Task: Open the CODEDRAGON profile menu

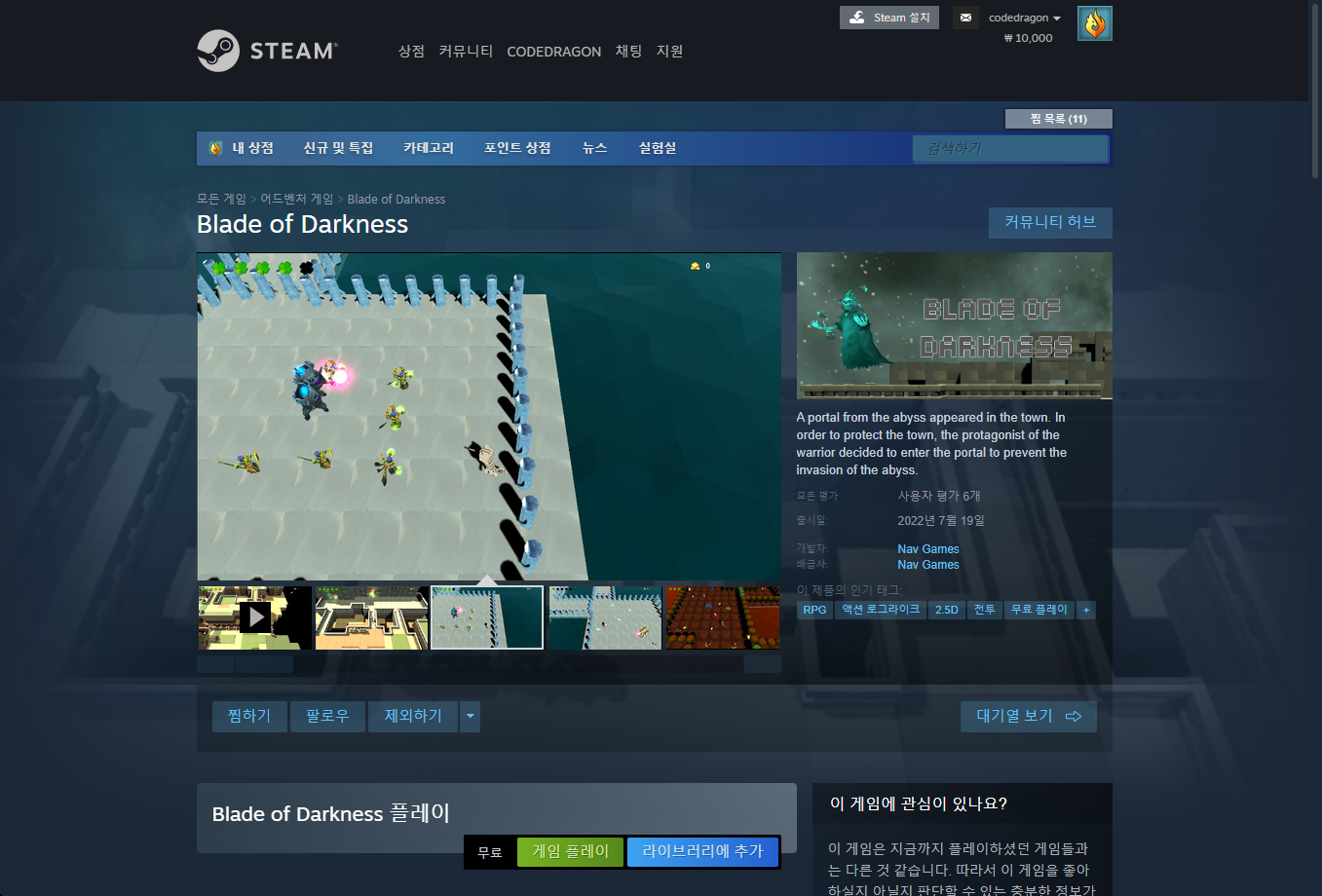Action: [554, 52]
